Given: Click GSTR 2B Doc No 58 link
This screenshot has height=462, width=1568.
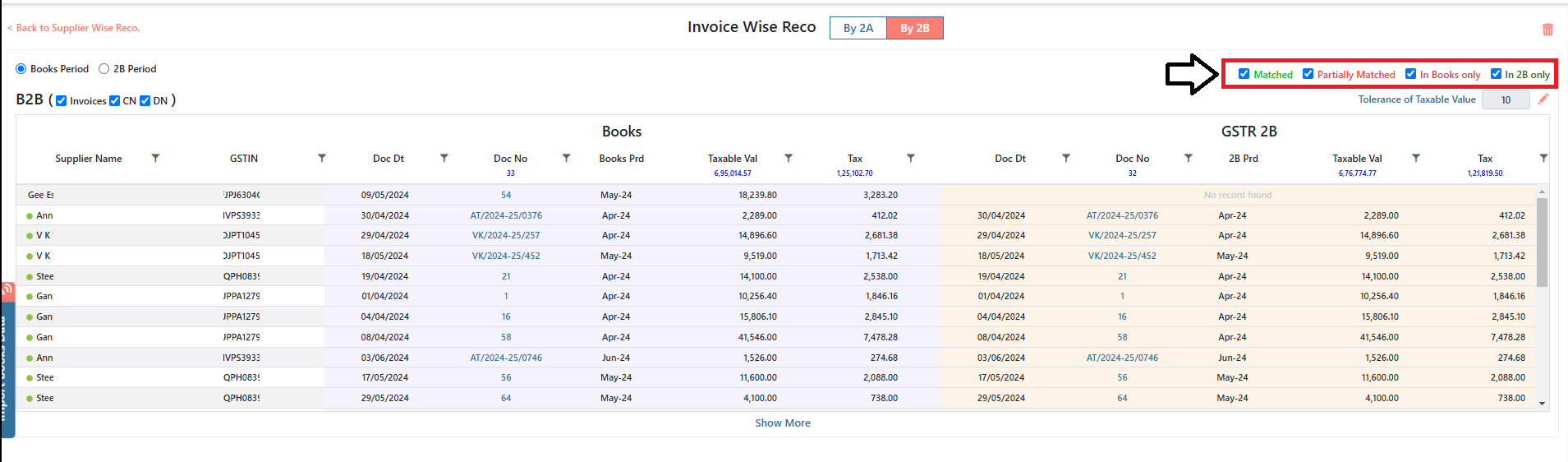Looking at the screenshot, I should point(1123,337).
